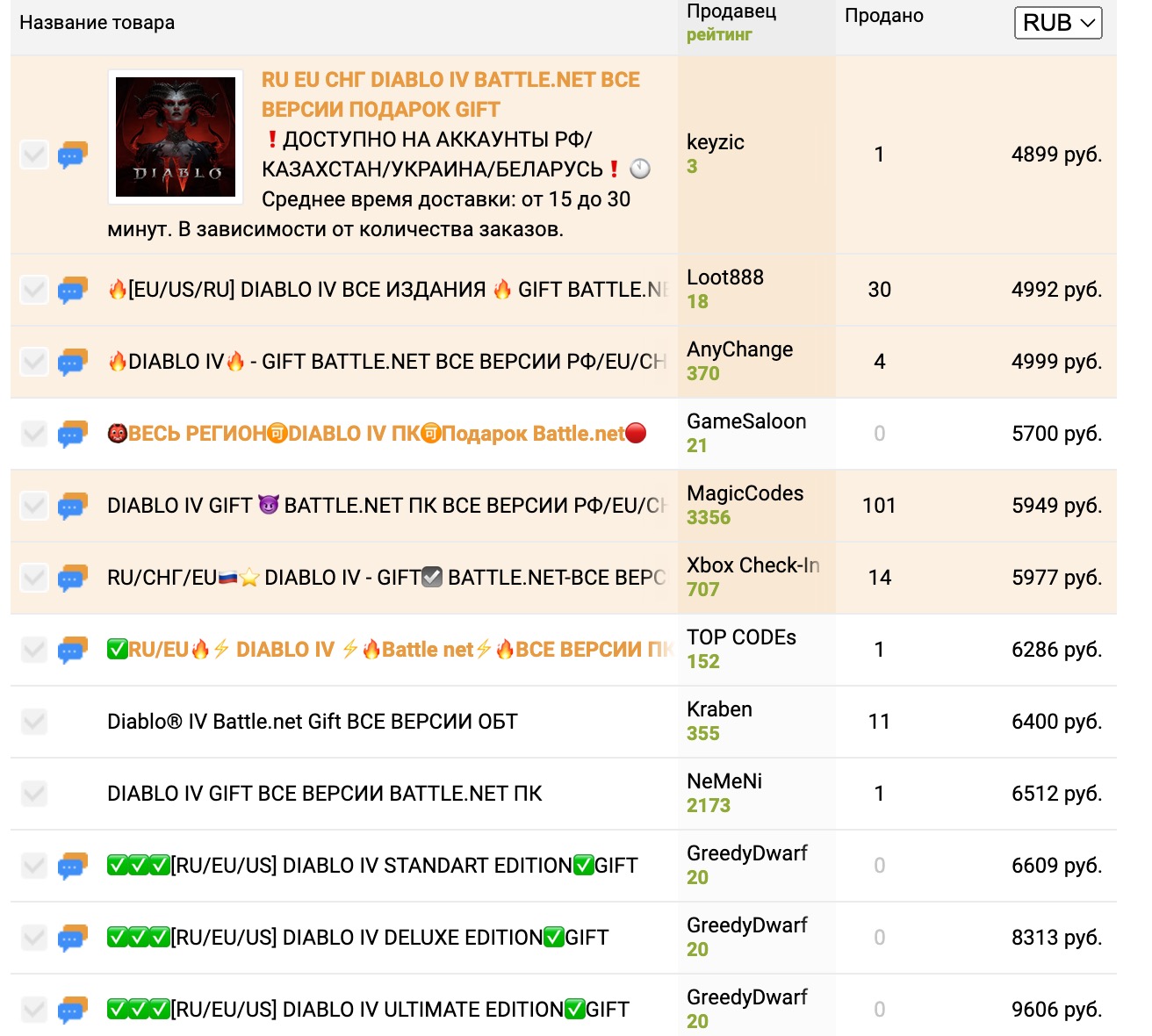Tick checkbox for DELUXE EDITION listing
Viewport: 1152px width, 1036px height.
pyautogui.click(x=34, y=938)
